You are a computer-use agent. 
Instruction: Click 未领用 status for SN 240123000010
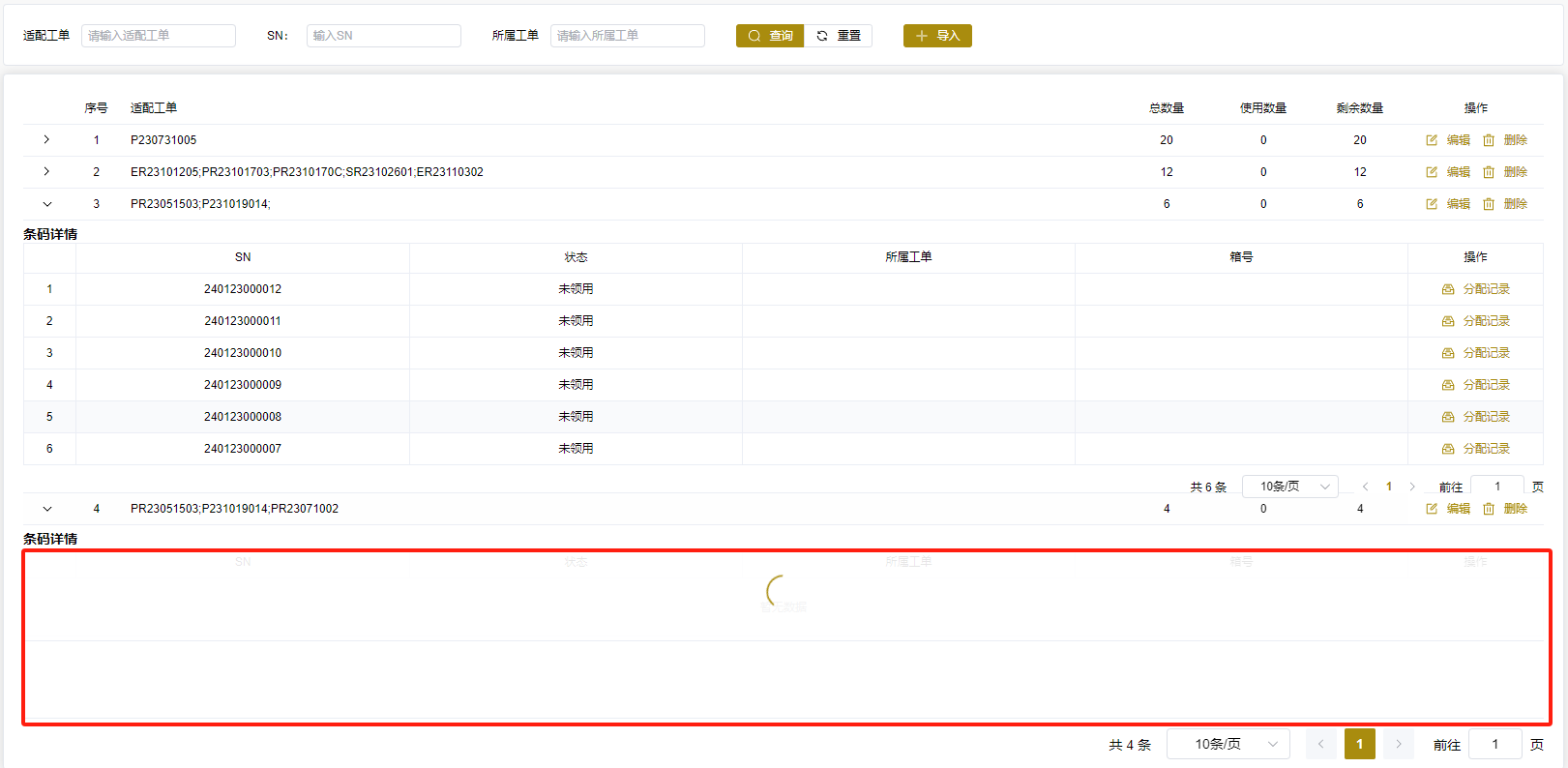(x=576, y=353)
